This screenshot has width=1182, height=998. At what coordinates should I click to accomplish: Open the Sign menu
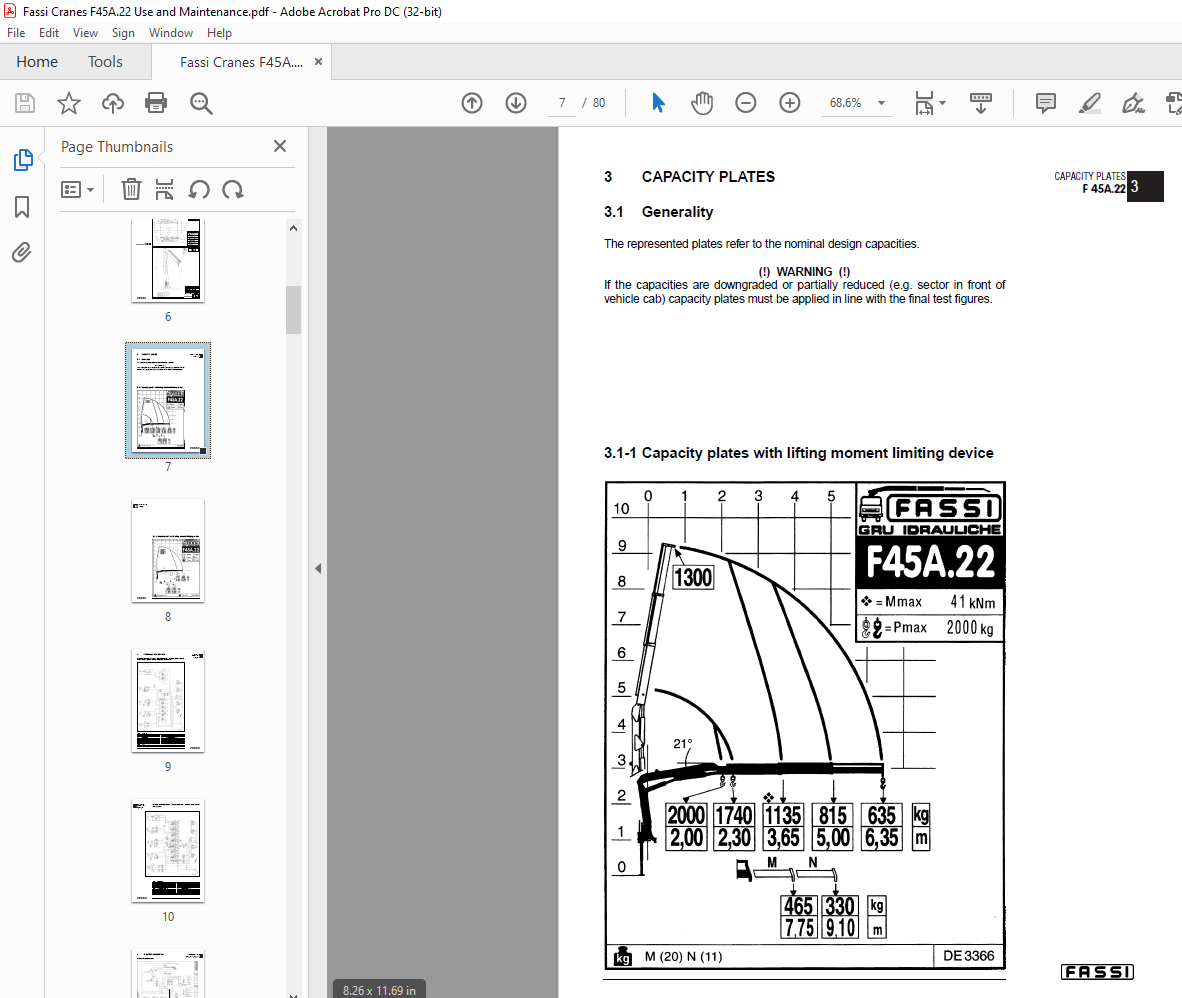point(123,33)
